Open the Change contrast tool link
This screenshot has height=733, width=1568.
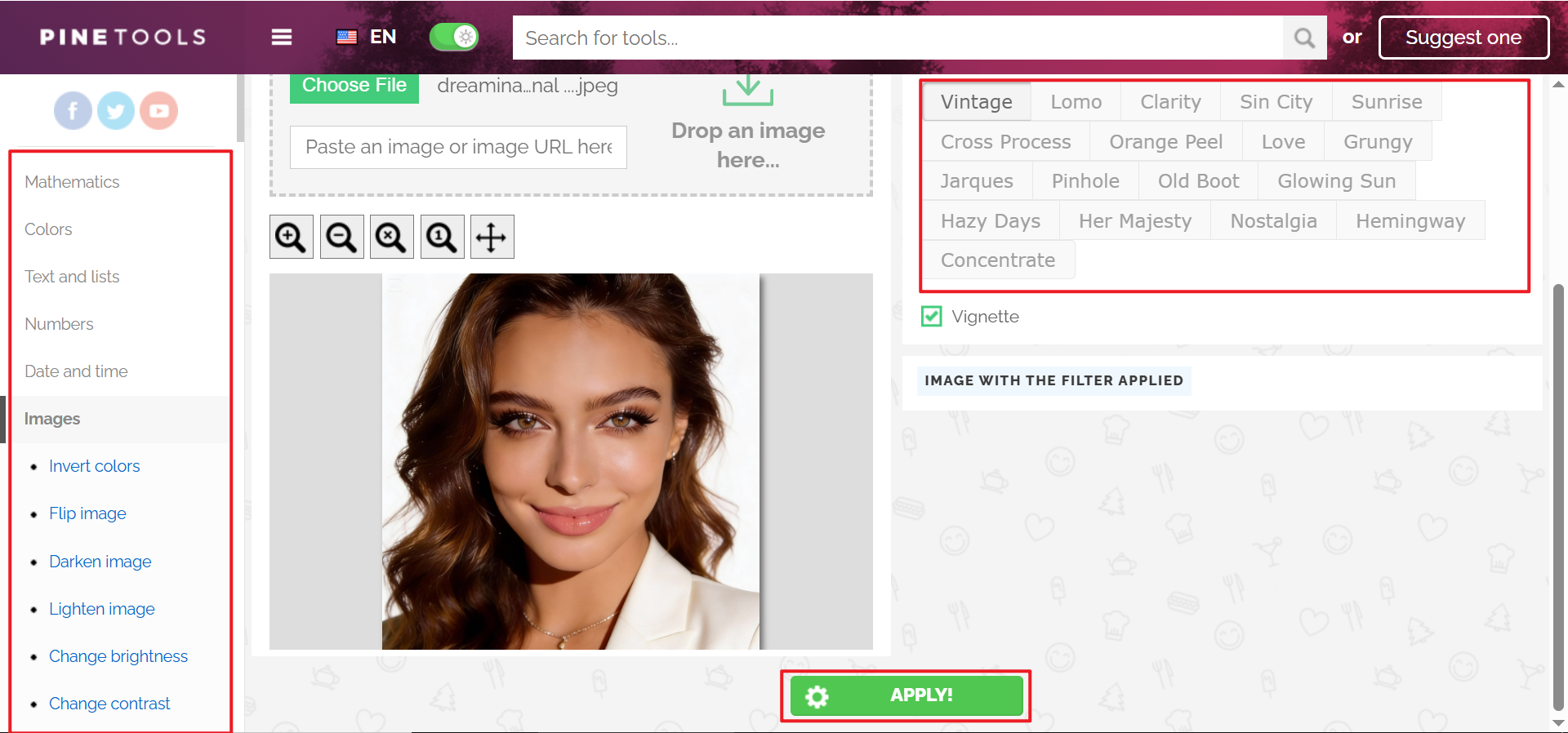109,704
